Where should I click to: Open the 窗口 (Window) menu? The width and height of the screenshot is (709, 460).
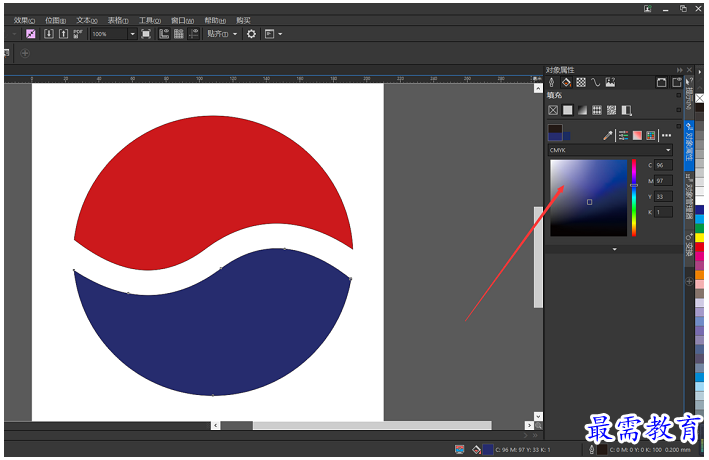coord(182,20)
